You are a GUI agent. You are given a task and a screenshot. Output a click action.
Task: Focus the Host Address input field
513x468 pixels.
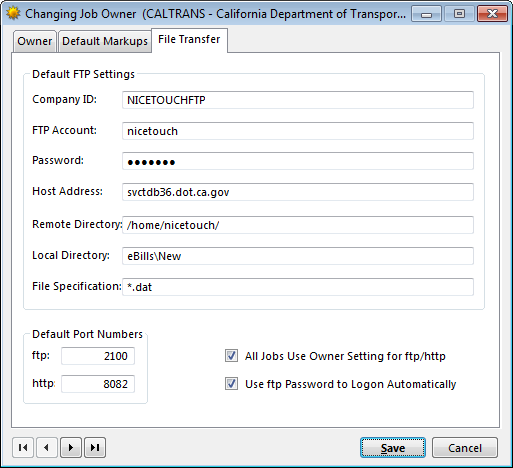298,192
